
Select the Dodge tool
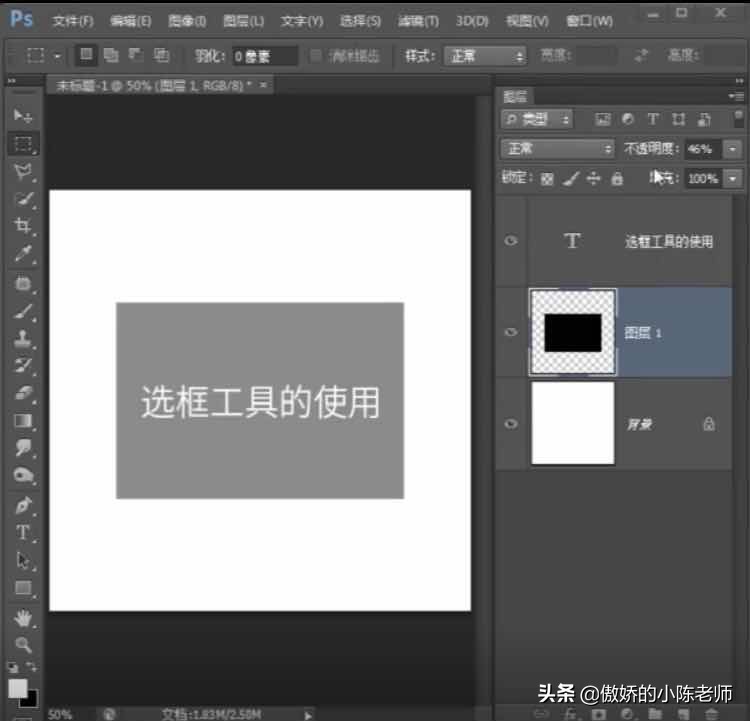coord(22,475)
